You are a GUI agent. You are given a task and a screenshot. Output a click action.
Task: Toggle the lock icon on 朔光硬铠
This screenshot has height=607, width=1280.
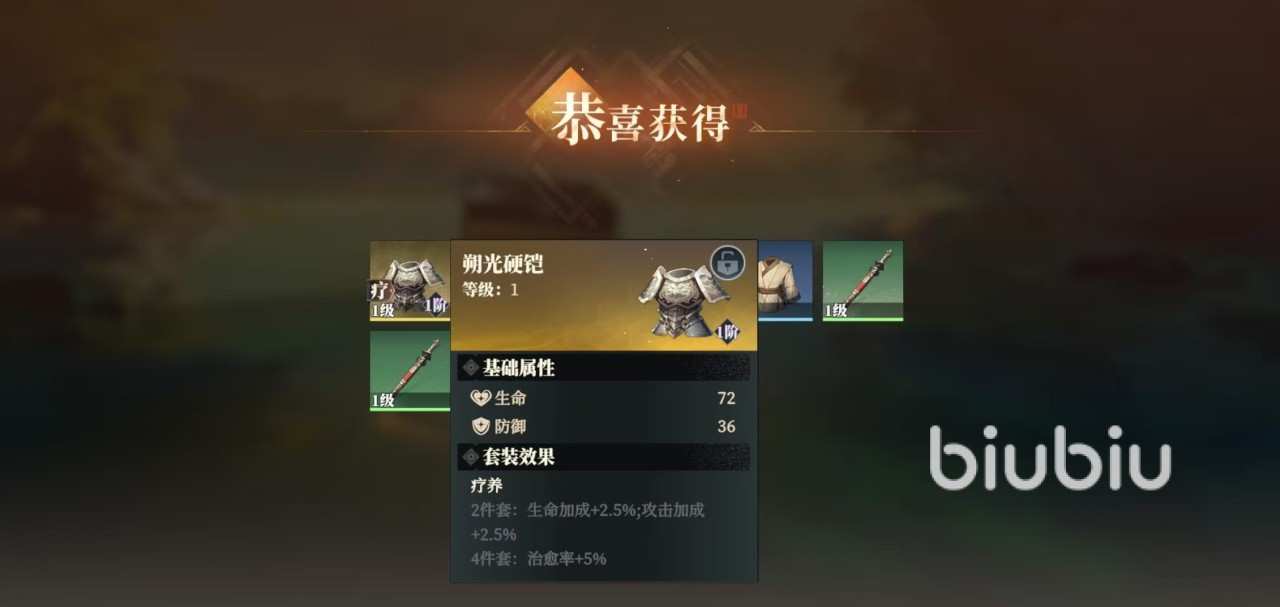728,263
